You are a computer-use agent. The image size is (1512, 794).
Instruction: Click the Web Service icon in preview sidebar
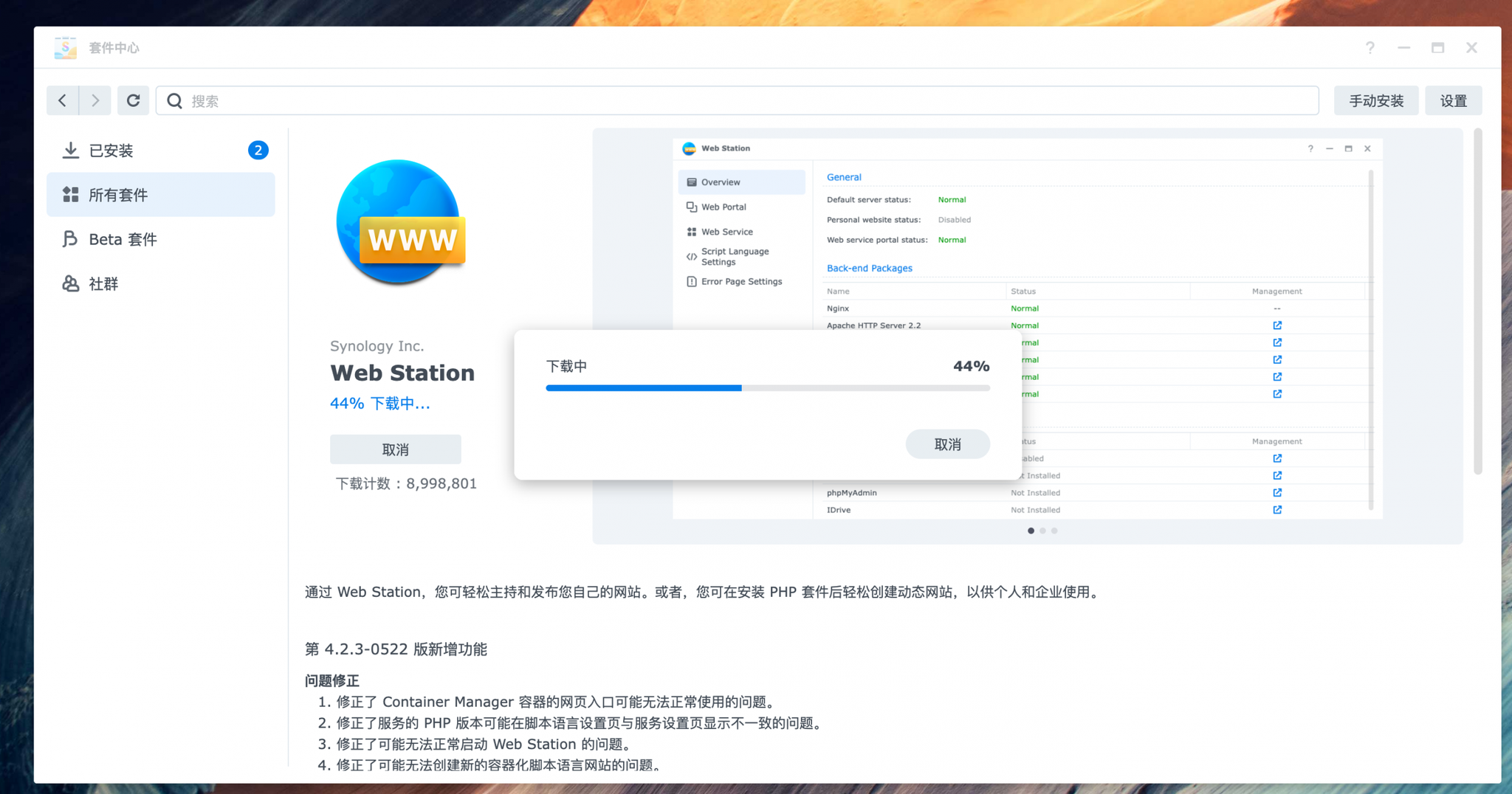pyautogui.click(x=691, y=232)
